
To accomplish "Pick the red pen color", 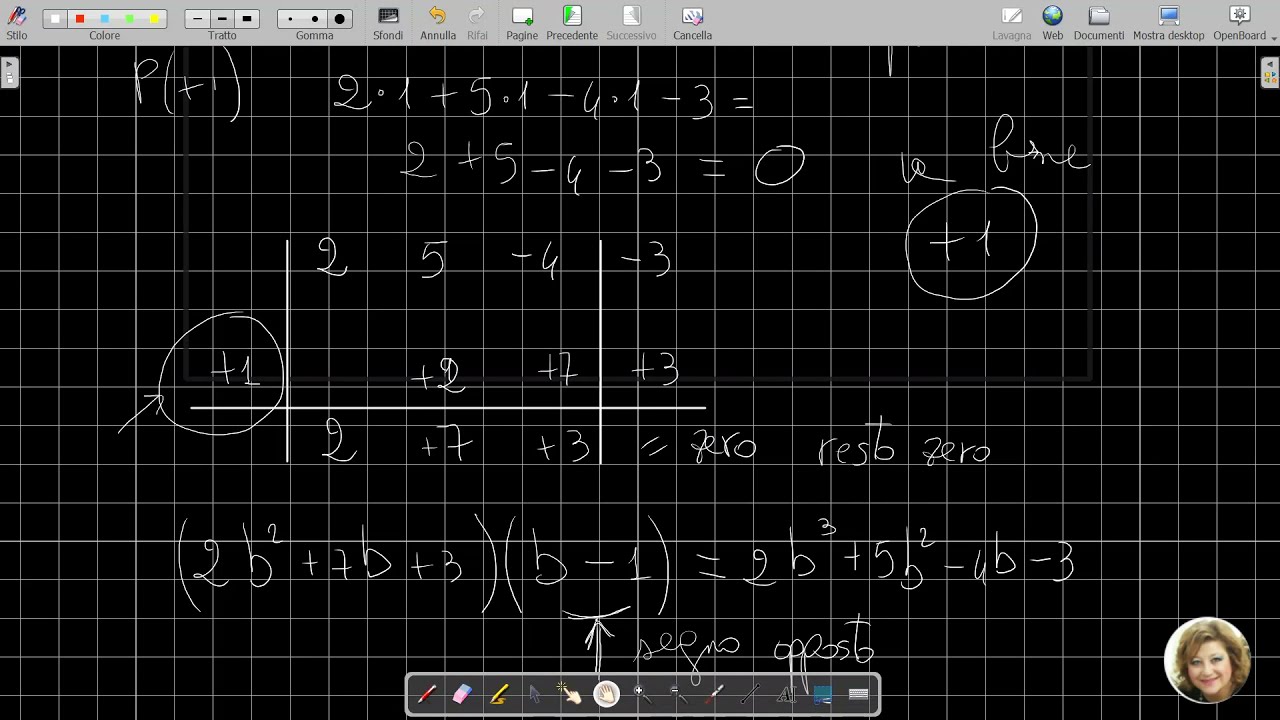I will tap(80, 19).
